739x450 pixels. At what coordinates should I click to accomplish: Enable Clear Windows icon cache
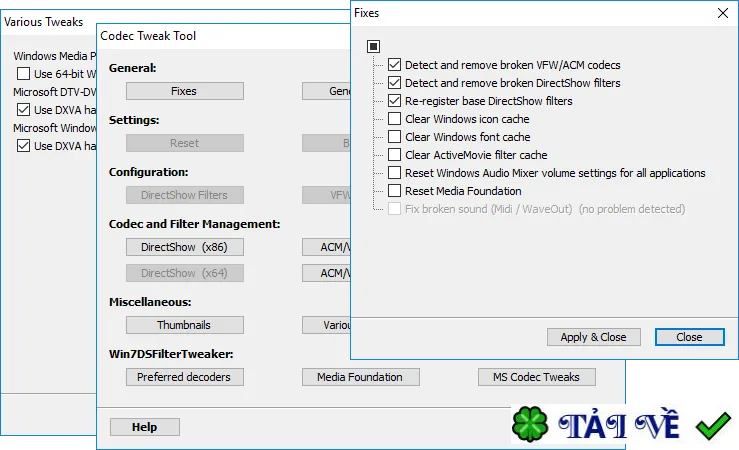[x=394, y=119]
